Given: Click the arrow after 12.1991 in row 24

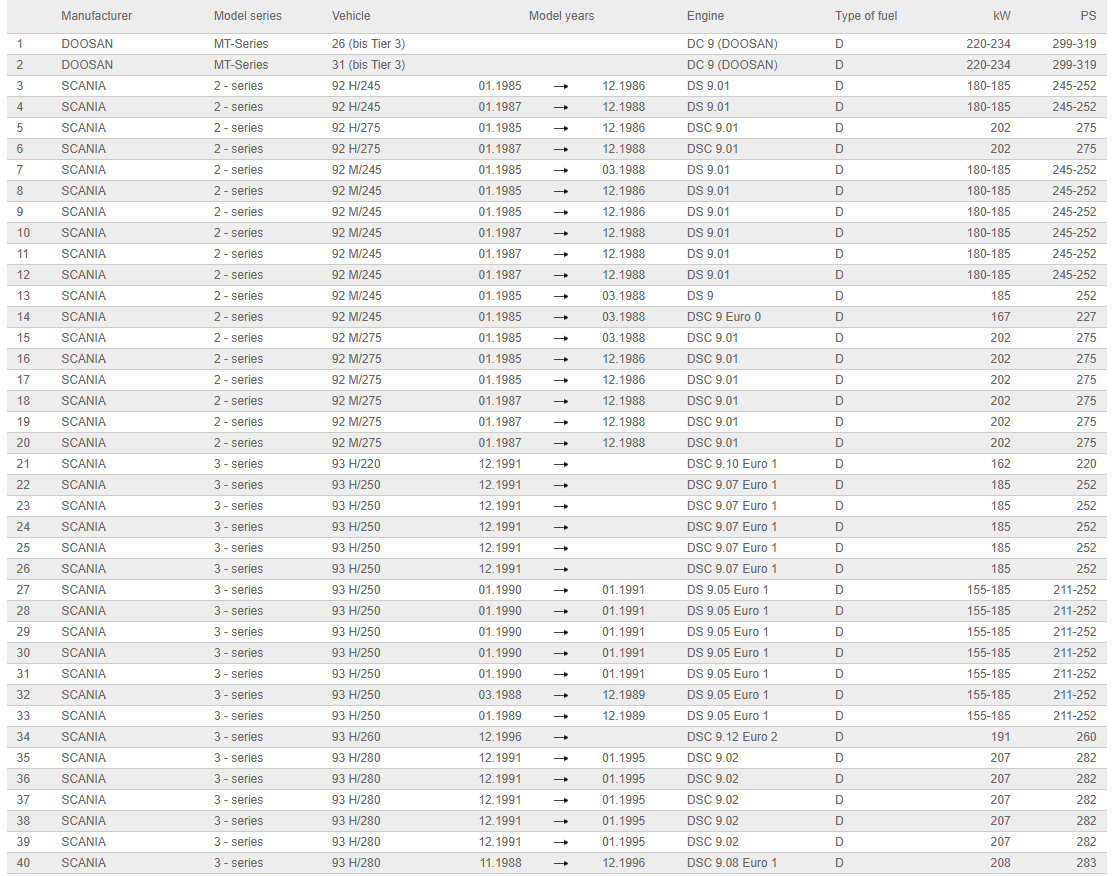Looking at the screenshot, I should point(561,527).
